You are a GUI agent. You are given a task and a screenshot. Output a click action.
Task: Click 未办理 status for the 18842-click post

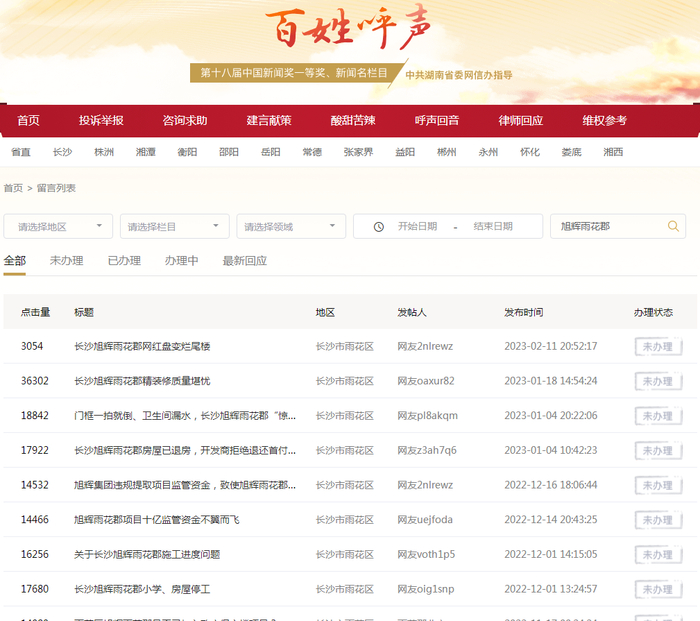click(x=658, y=416)
